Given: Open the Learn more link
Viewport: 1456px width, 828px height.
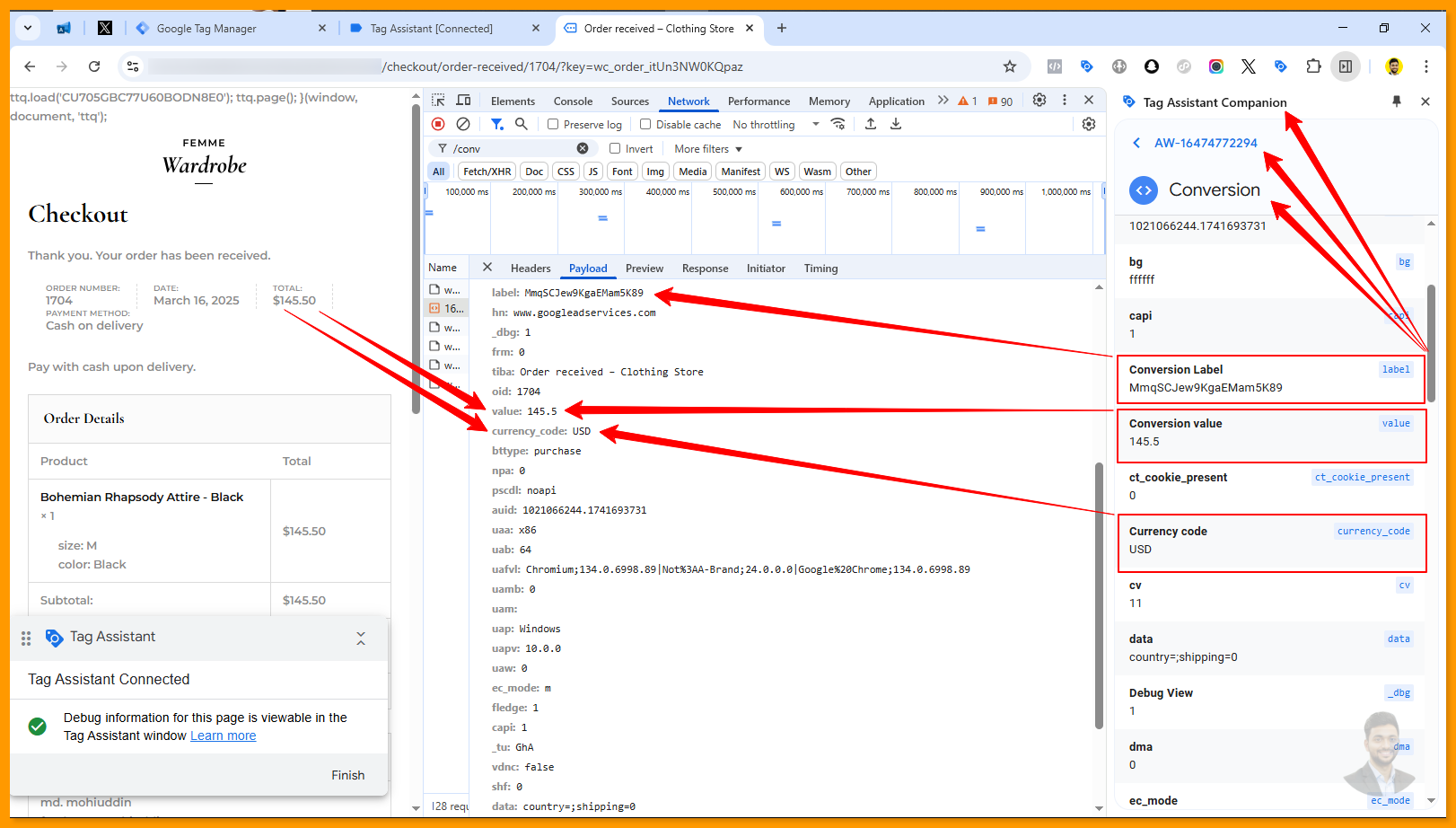Looking at the screenshot, I should tap(223, 736).
